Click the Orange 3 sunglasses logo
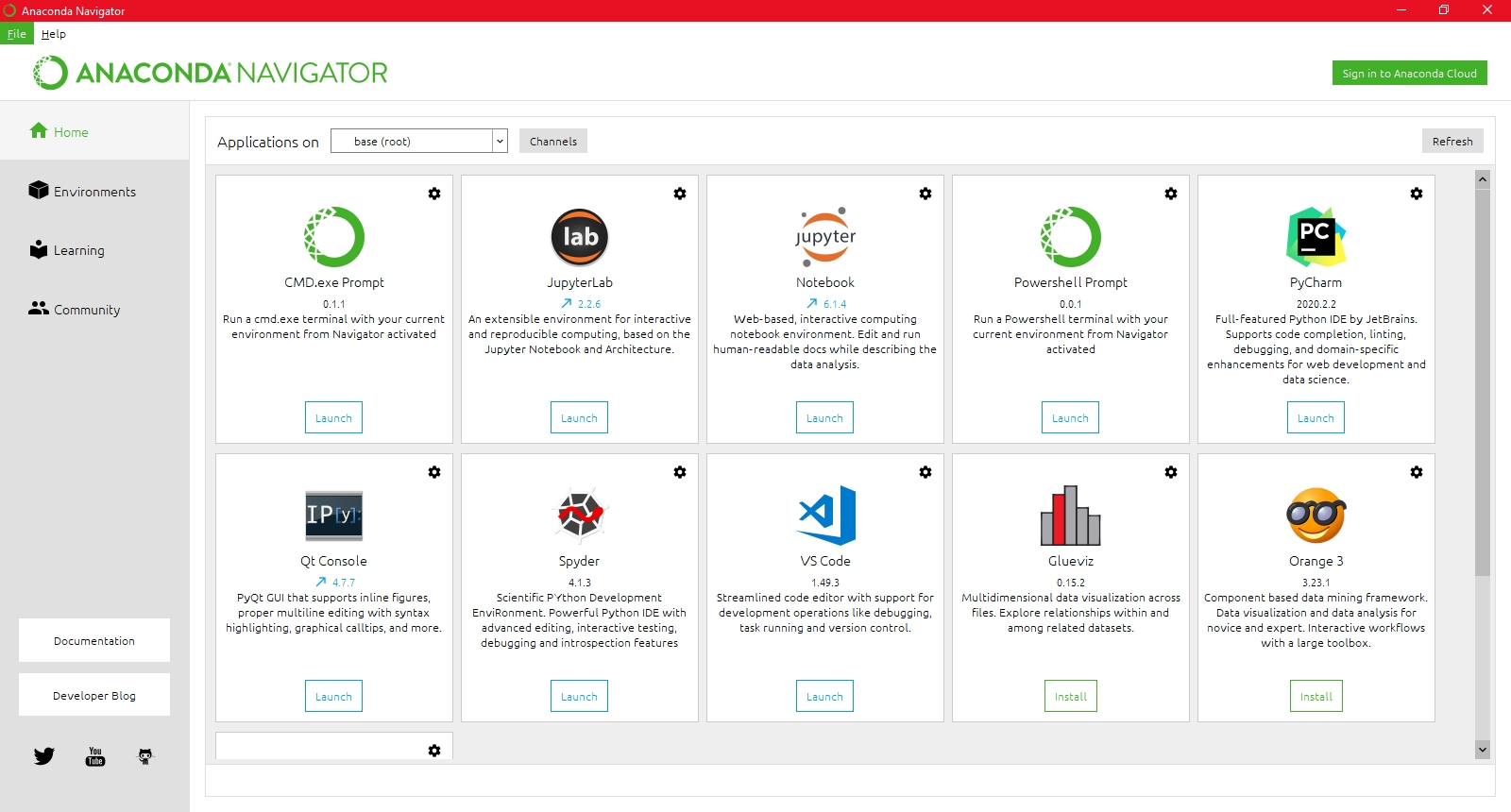This screenshot has height=812, width=1511. point(1316,516)
